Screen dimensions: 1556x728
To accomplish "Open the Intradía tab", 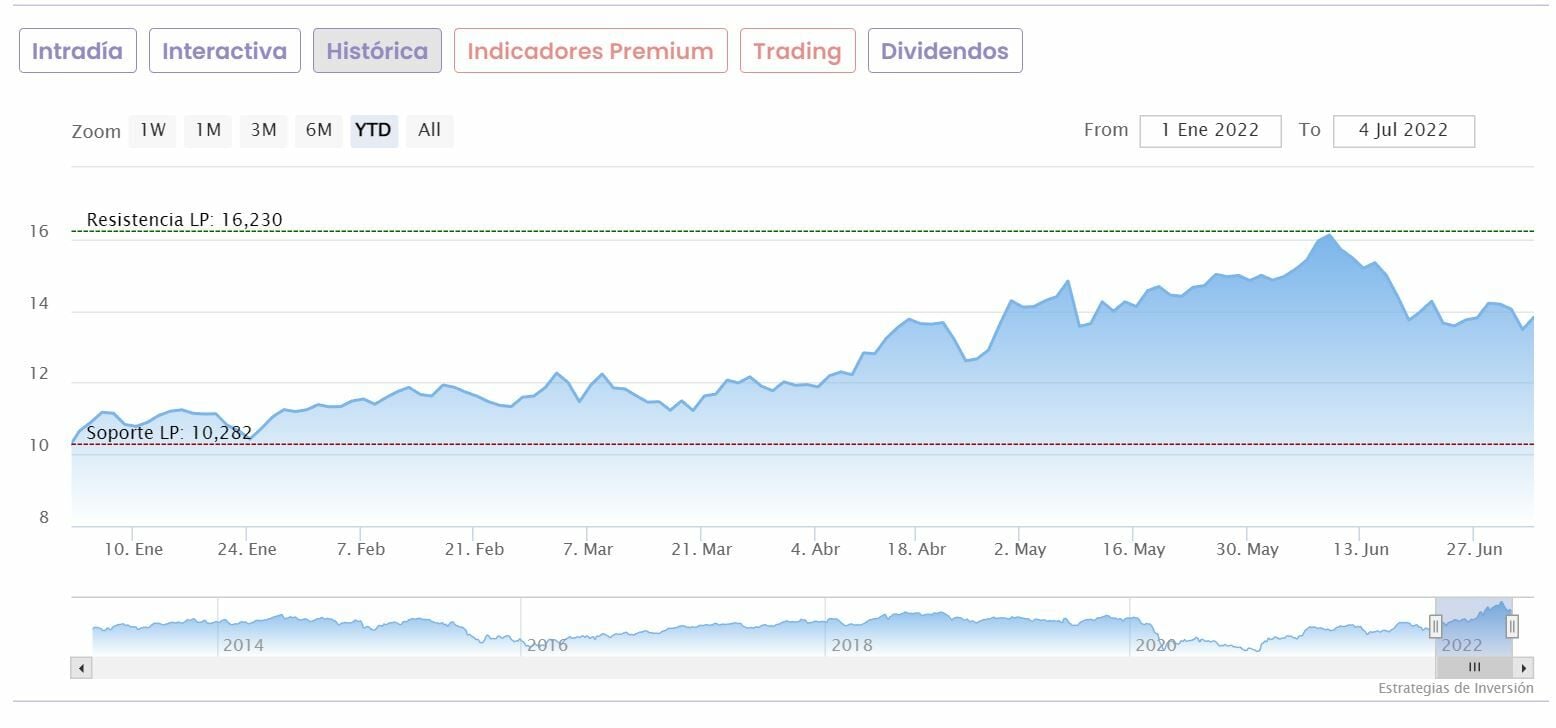I will point(77,51).
